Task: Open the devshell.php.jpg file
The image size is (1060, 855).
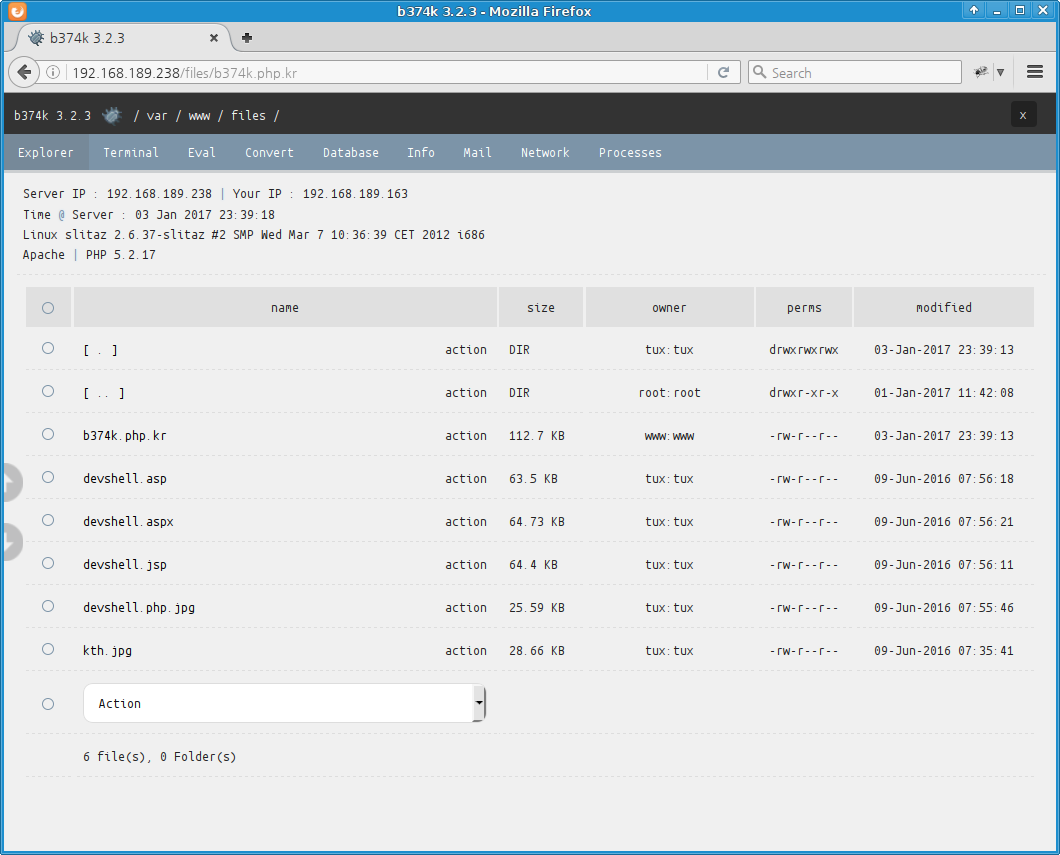Action: point(139,608)
